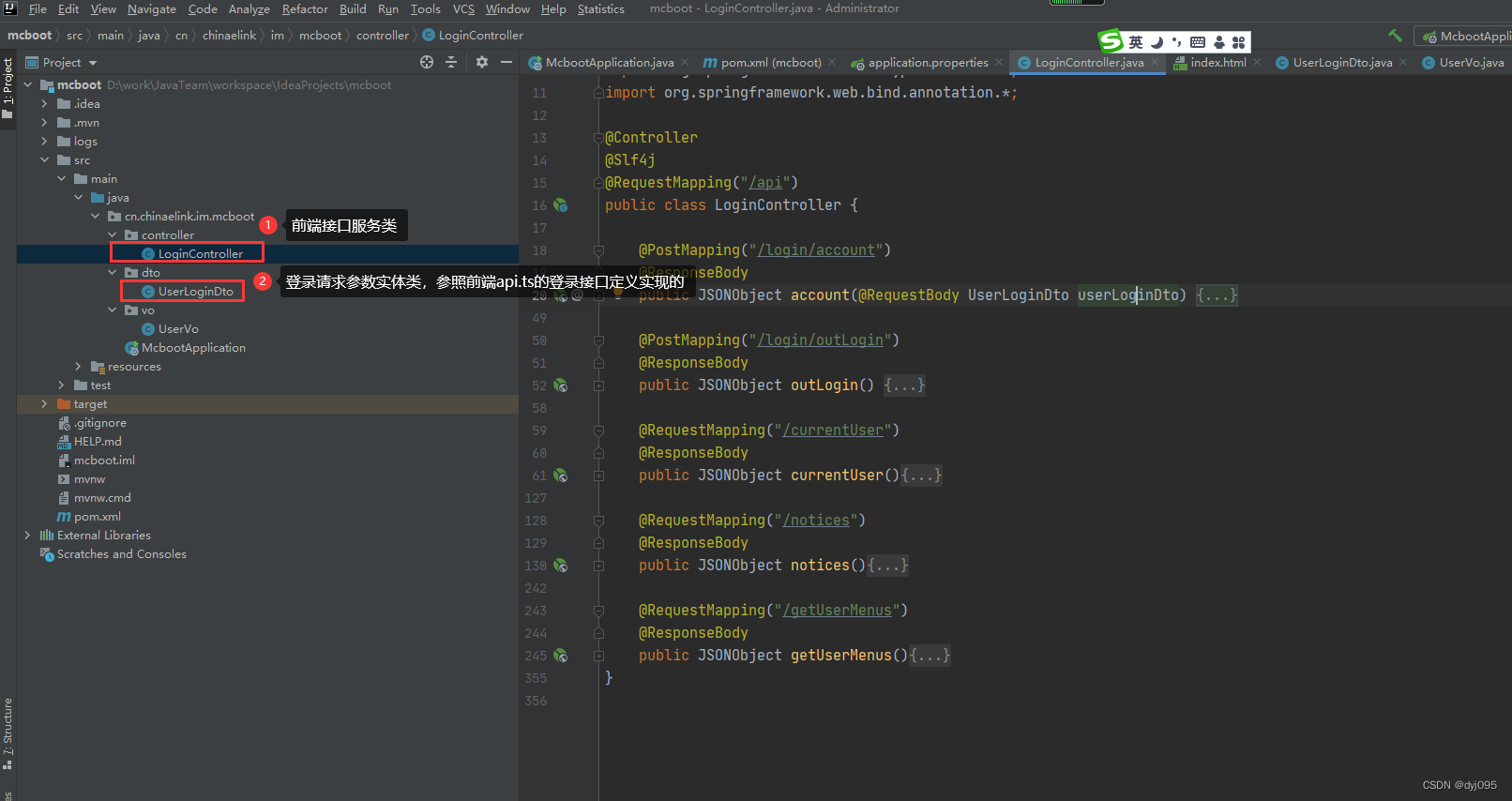This screenshot has width=1512, height=801.
Task: Close the McbootApplication.java tab
Action: click(x=686, y=63)
